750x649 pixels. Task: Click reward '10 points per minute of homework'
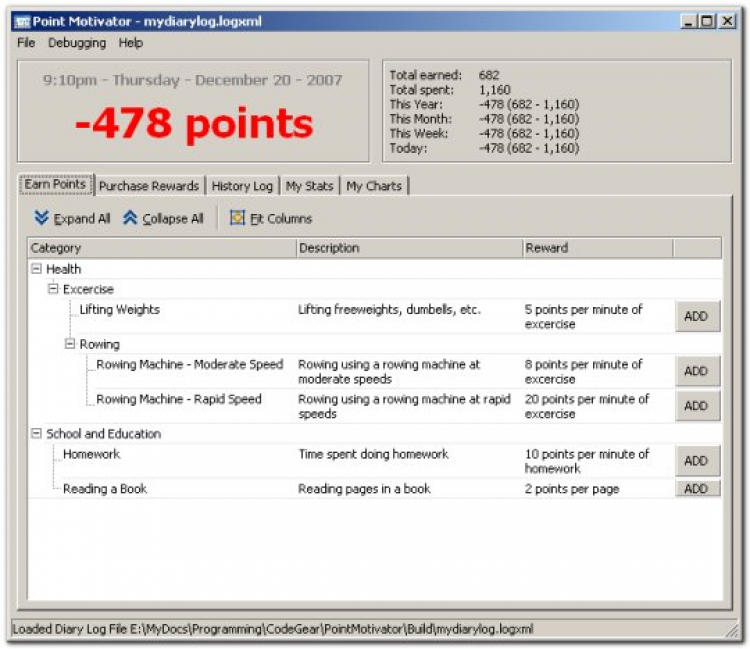[x=587, y=461]
